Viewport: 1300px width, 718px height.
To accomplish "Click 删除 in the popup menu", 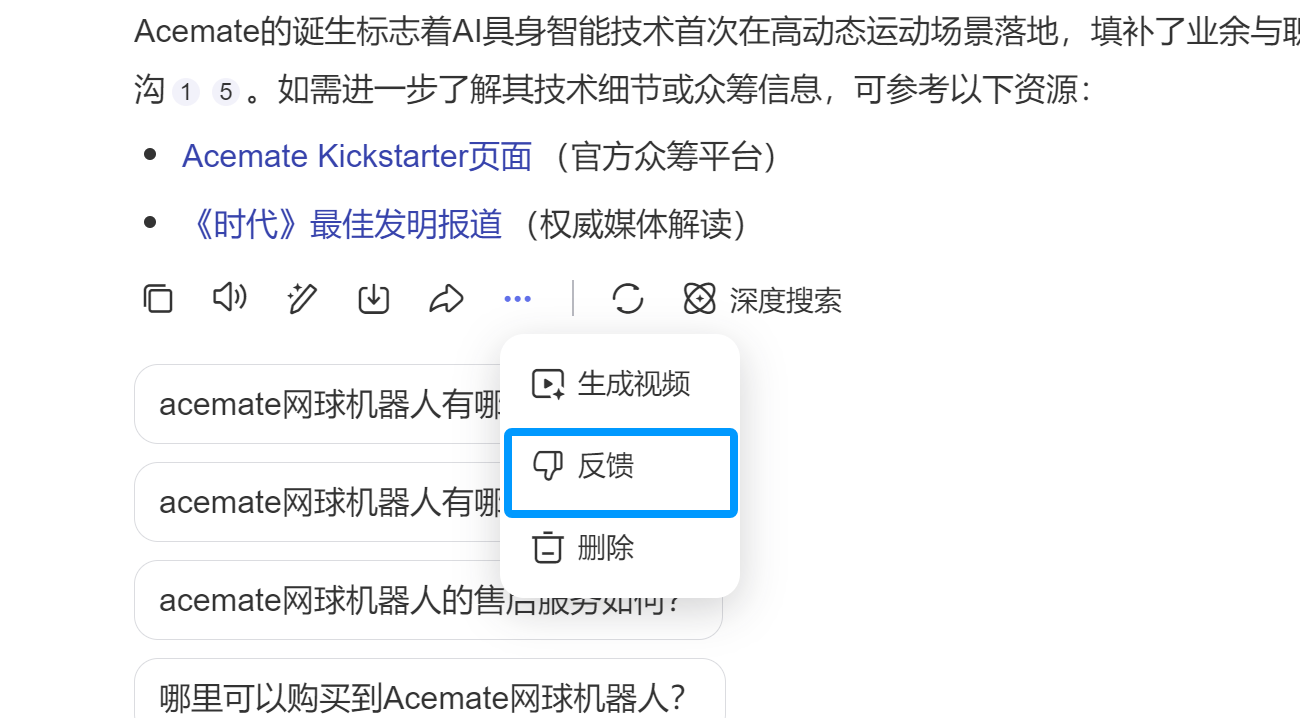I will click(620, 548).
